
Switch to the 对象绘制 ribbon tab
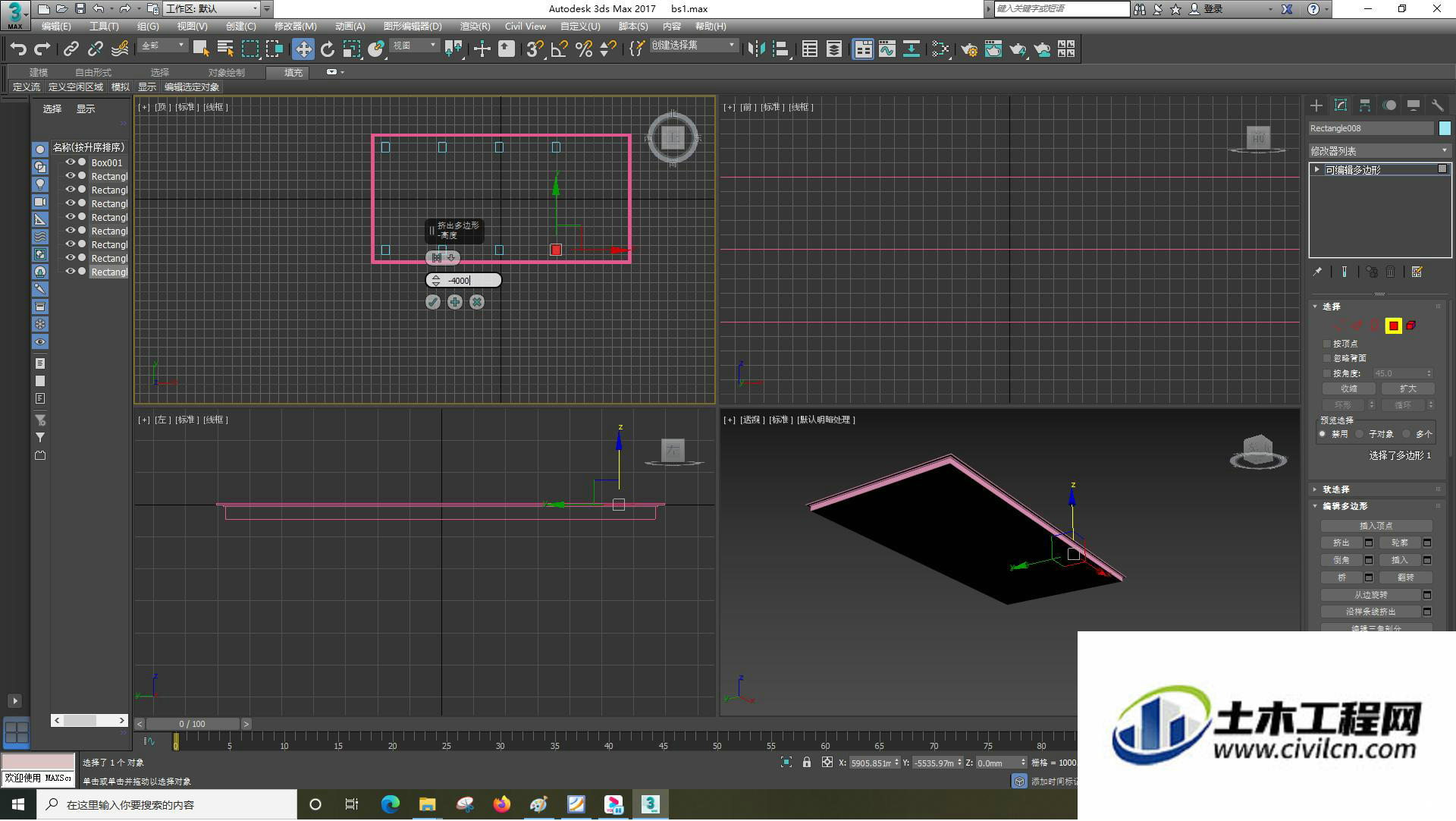pyautogui.click(x=227, y=72)
